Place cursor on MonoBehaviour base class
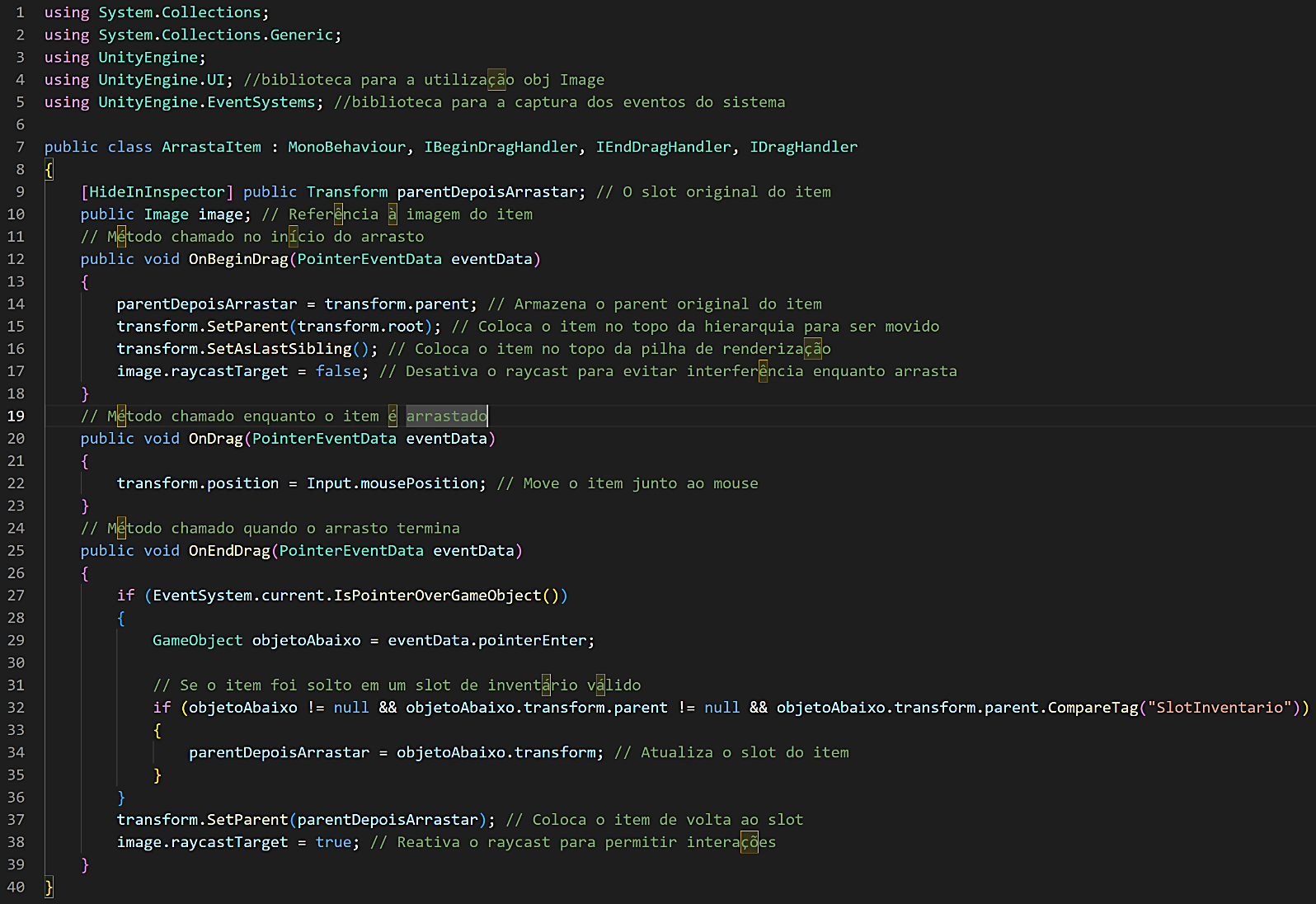 [346, 147]
